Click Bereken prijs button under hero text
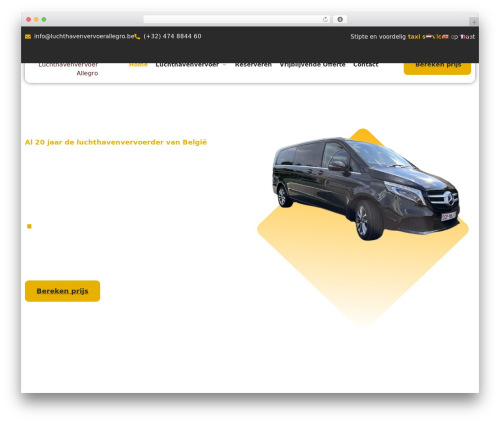 point(62,291)
